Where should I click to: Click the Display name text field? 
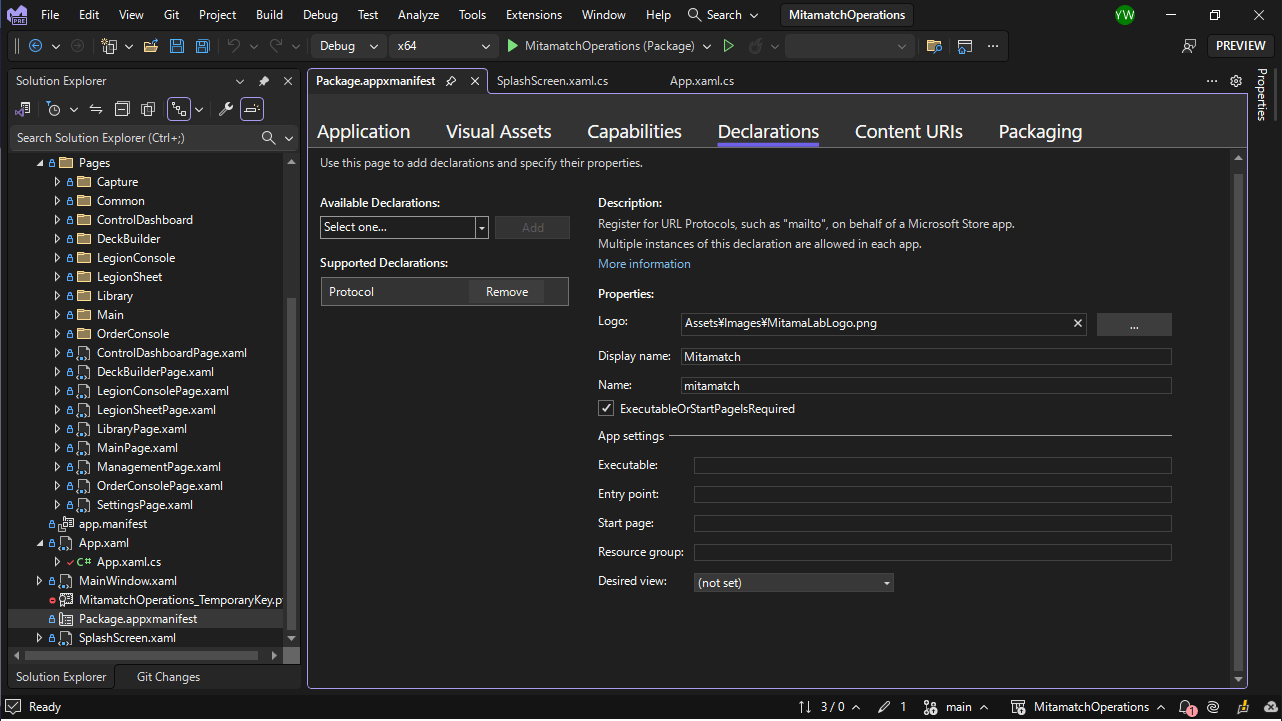tap(925, 356)
